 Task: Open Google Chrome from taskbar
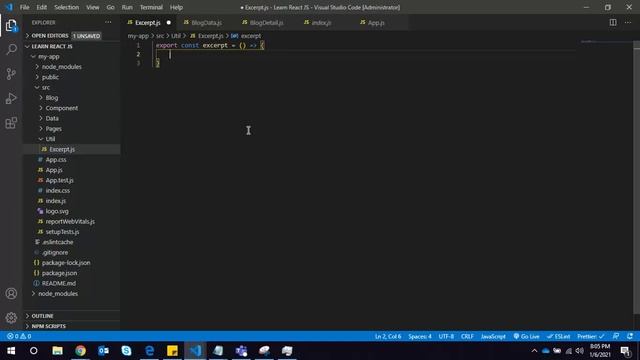tap(80, 351)
